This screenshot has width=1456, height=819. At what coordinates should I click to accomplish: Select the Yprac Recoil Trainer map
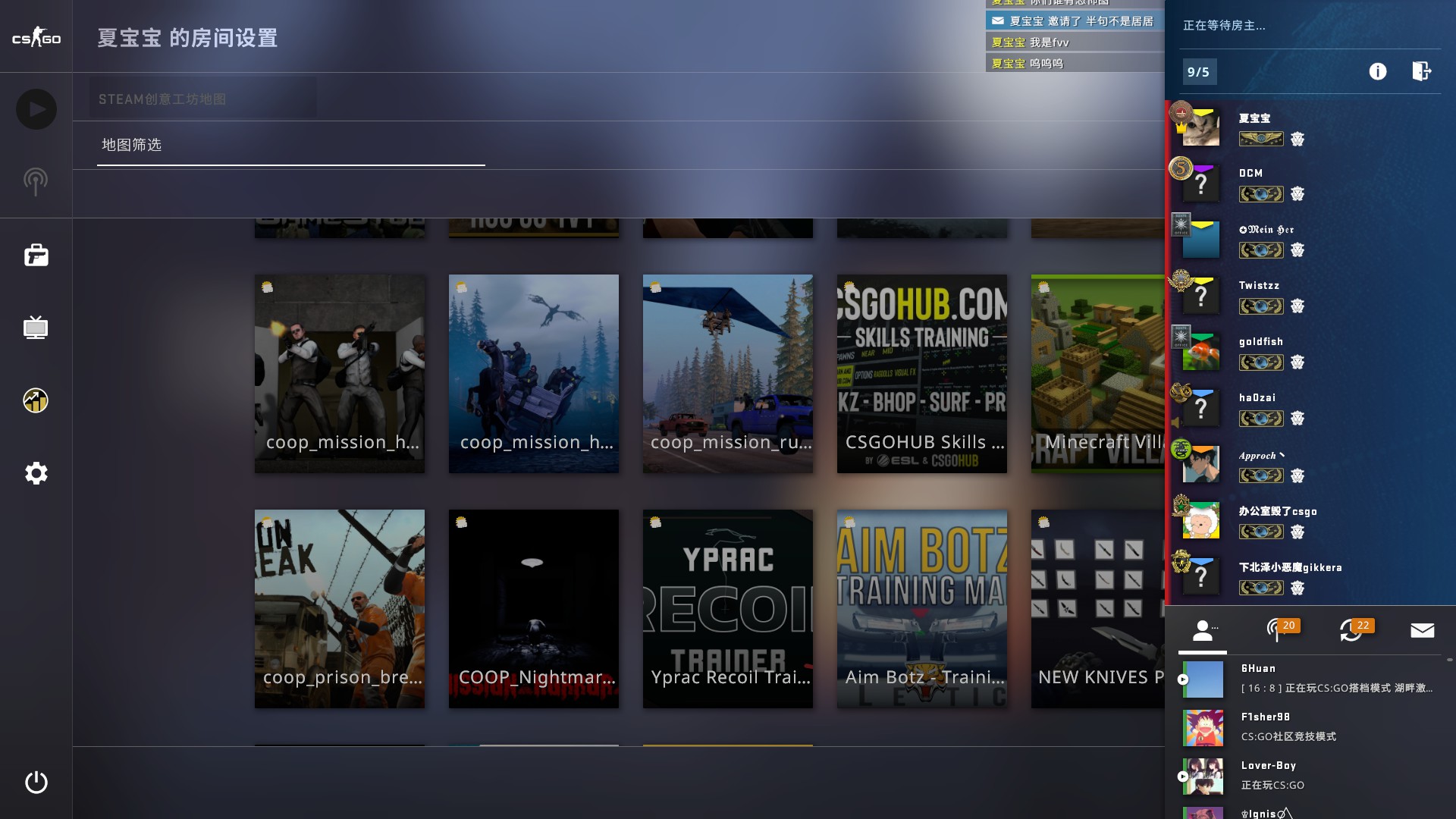[727, 609]
